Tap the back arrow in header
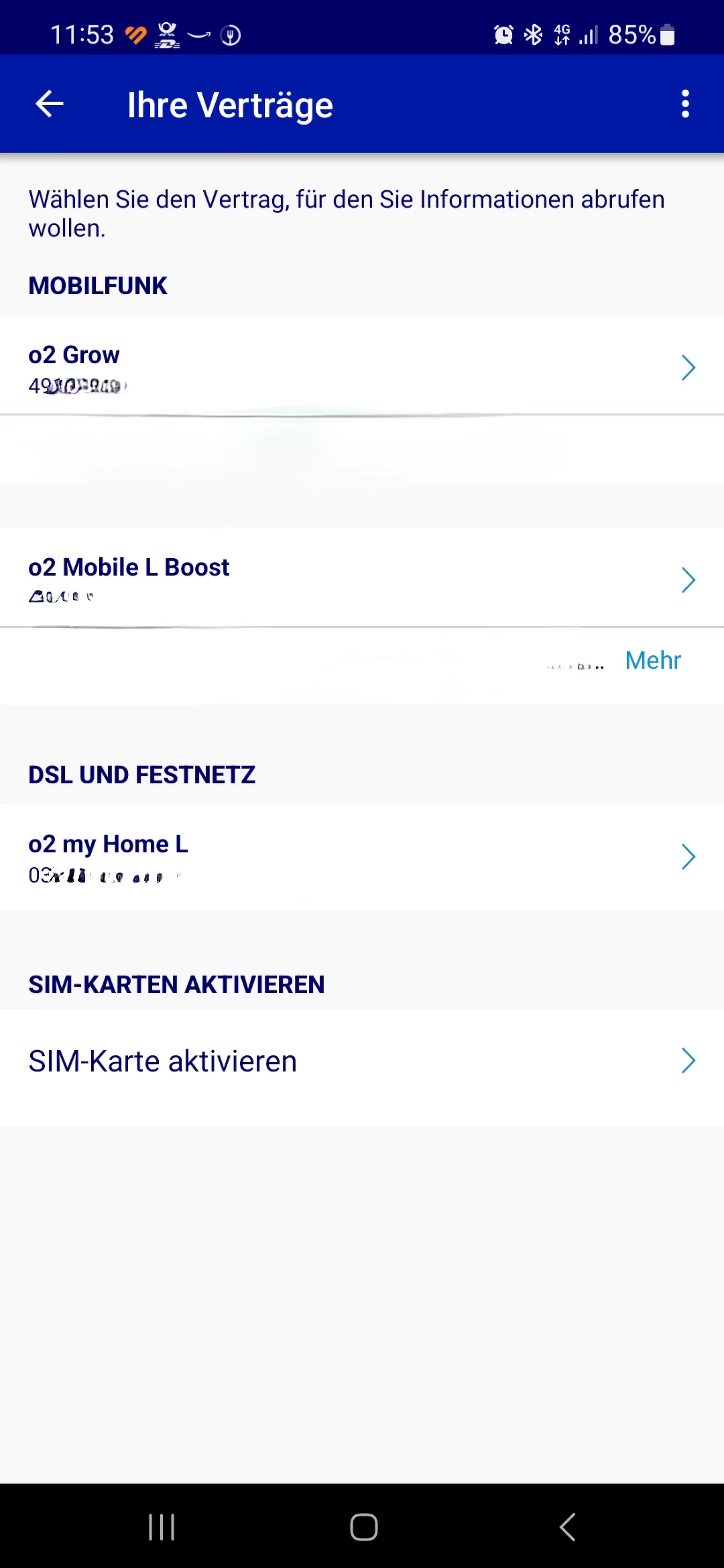 pyautogui.click(x=50, y=105)
